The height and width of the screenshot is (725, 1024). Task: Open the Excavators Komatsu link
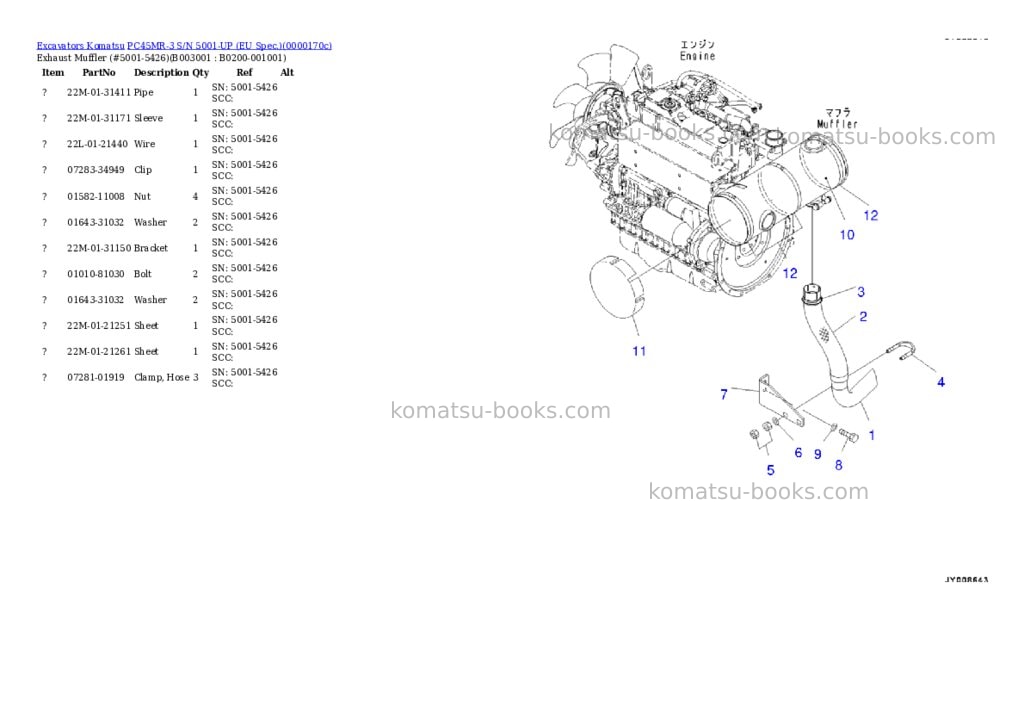80,46
